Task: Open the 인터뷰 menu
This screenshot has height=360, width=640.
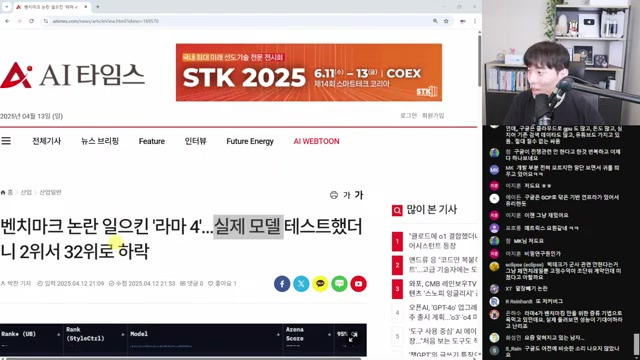Action: (196, 141)
